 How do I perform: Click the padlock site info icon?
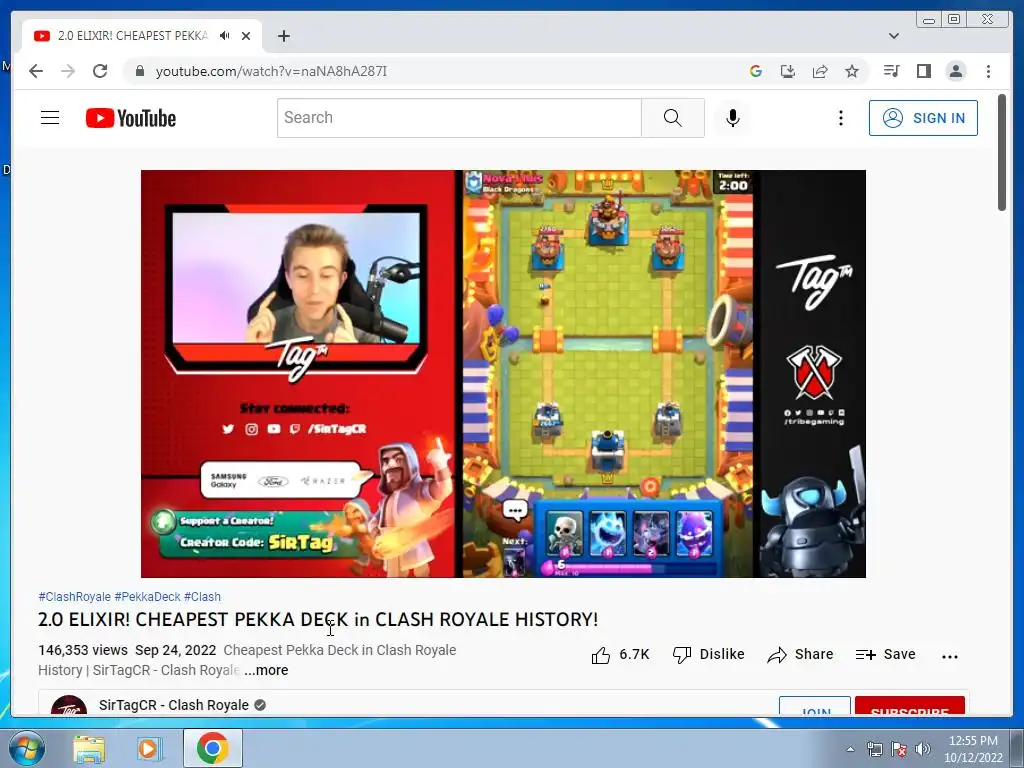pyautogui.click(x=139, y=71)
